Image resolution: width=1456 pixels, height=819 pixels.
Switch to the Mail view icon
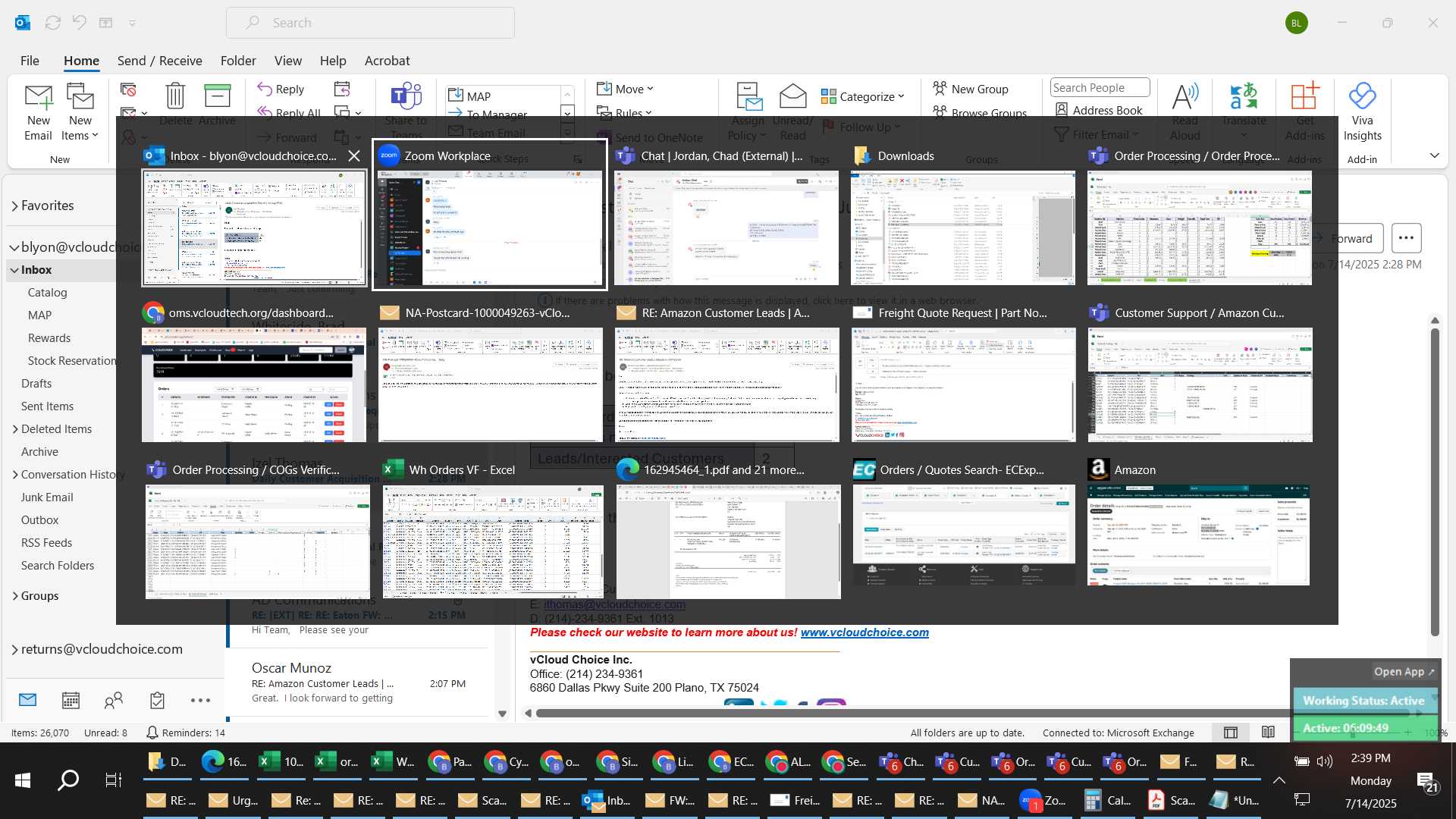(x=27, y=700)
